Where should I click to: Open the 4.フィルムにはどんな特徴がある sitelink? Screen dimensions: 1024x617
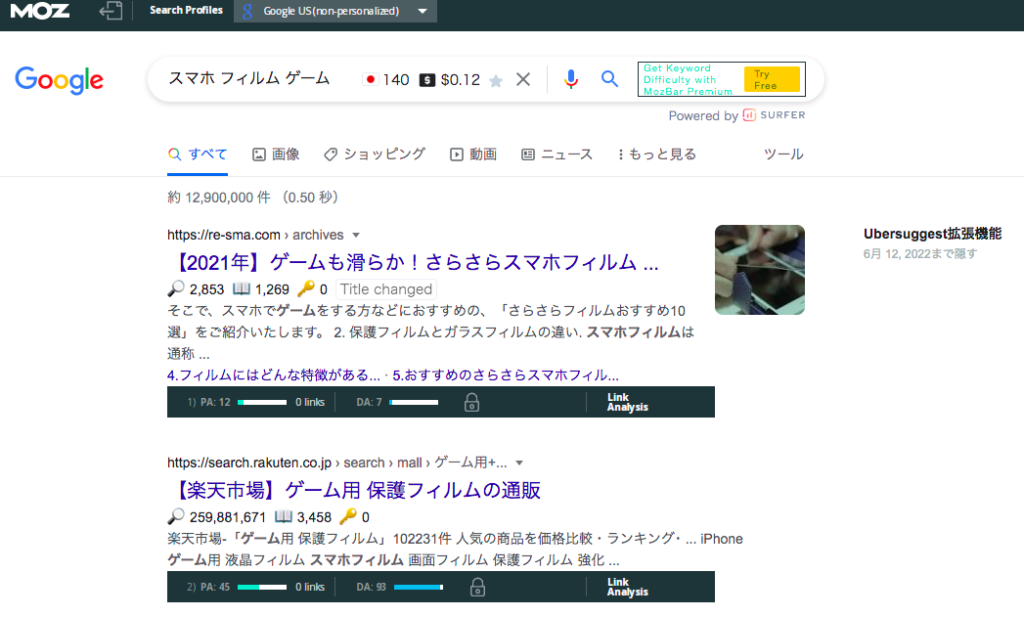(274, 375)
